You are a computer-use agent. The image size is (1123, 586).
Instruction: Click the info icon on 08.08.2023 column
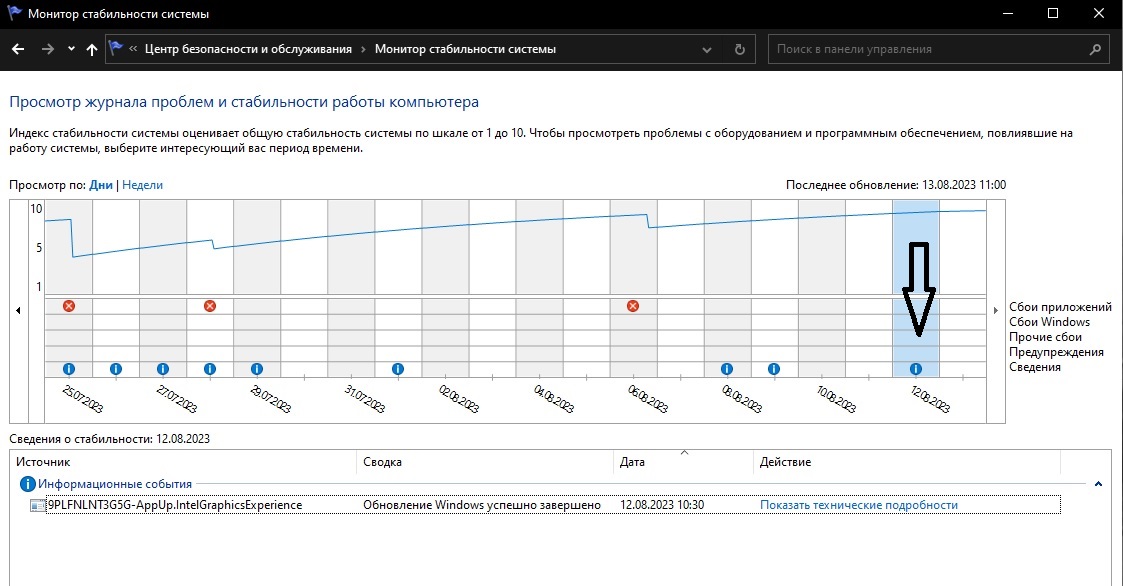pyautogui.click(x=727, y=369)
